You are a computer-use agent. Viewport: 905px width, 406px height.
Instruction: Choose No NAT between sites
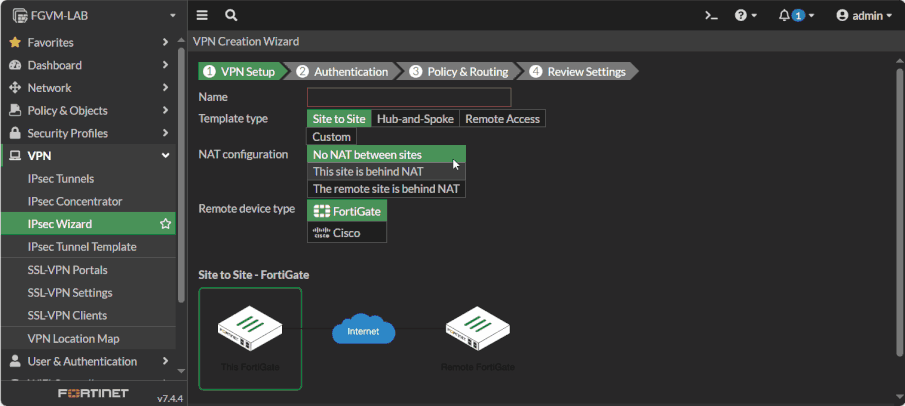tap(386, 155)
